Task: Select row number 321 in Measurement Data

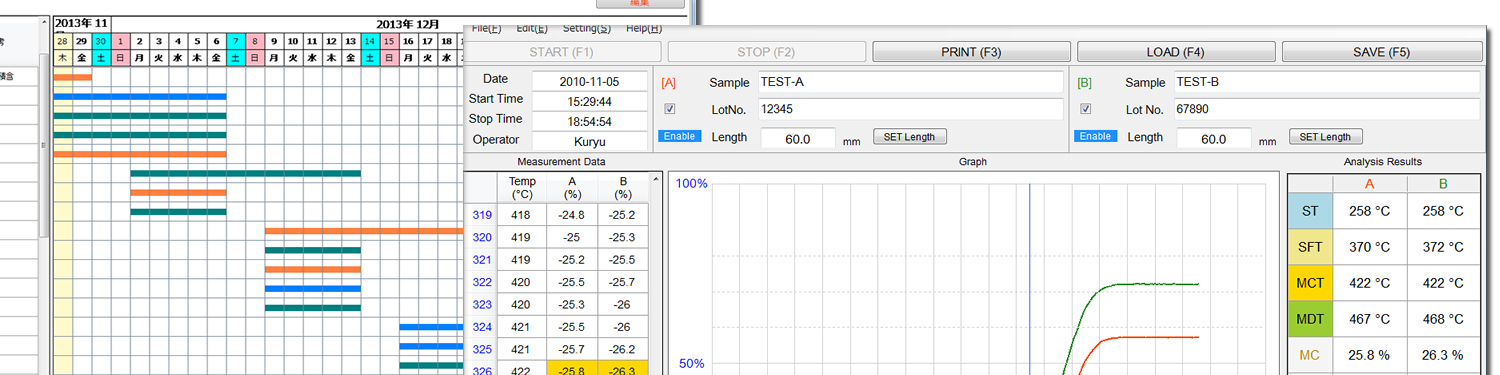Action: point(482,259)
